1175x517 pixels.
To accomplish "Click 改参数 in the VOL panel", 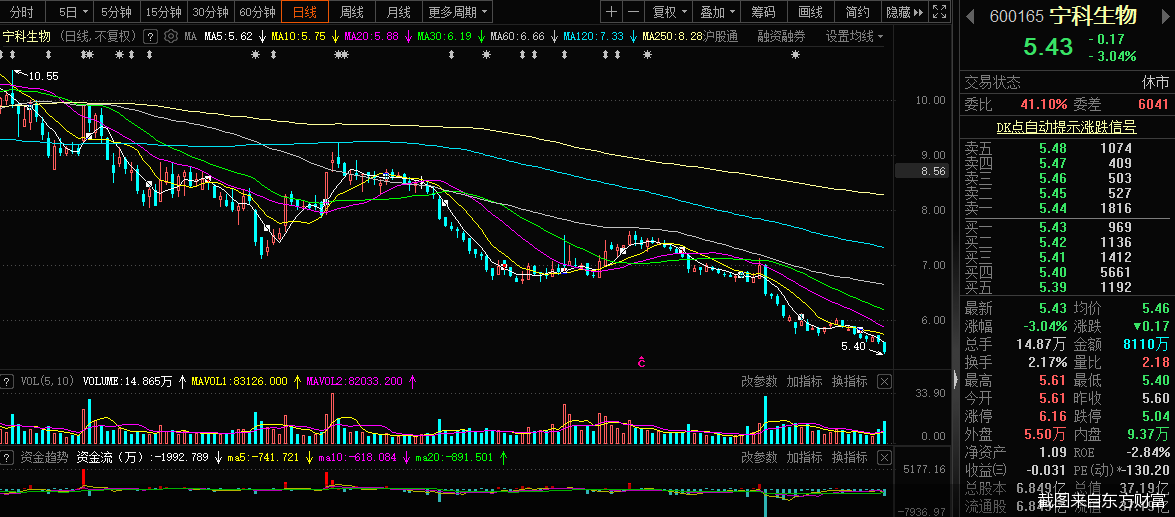I will (x=759, y=381).
